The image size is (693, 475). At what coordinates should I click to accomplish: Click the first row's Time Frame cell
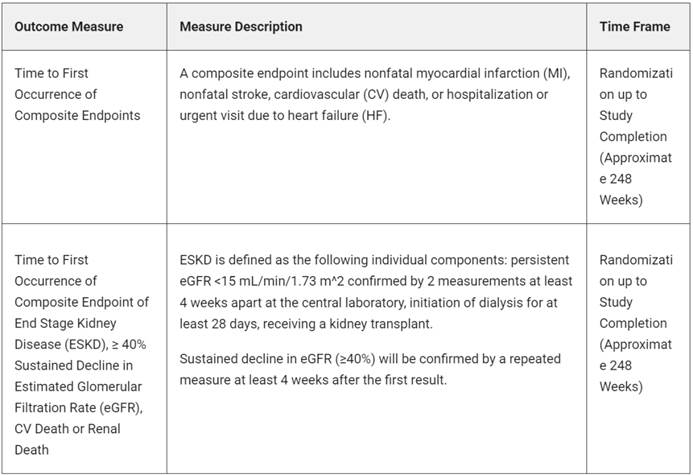tap(636, 136)
